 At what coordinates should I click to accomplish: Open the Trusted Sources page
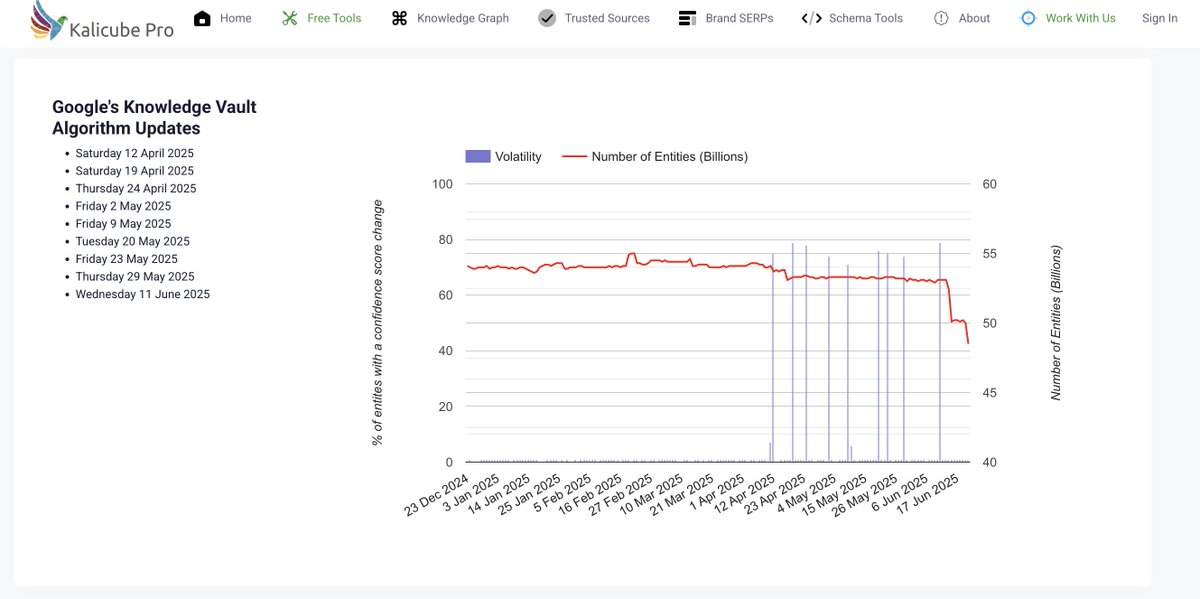(607, 18)
